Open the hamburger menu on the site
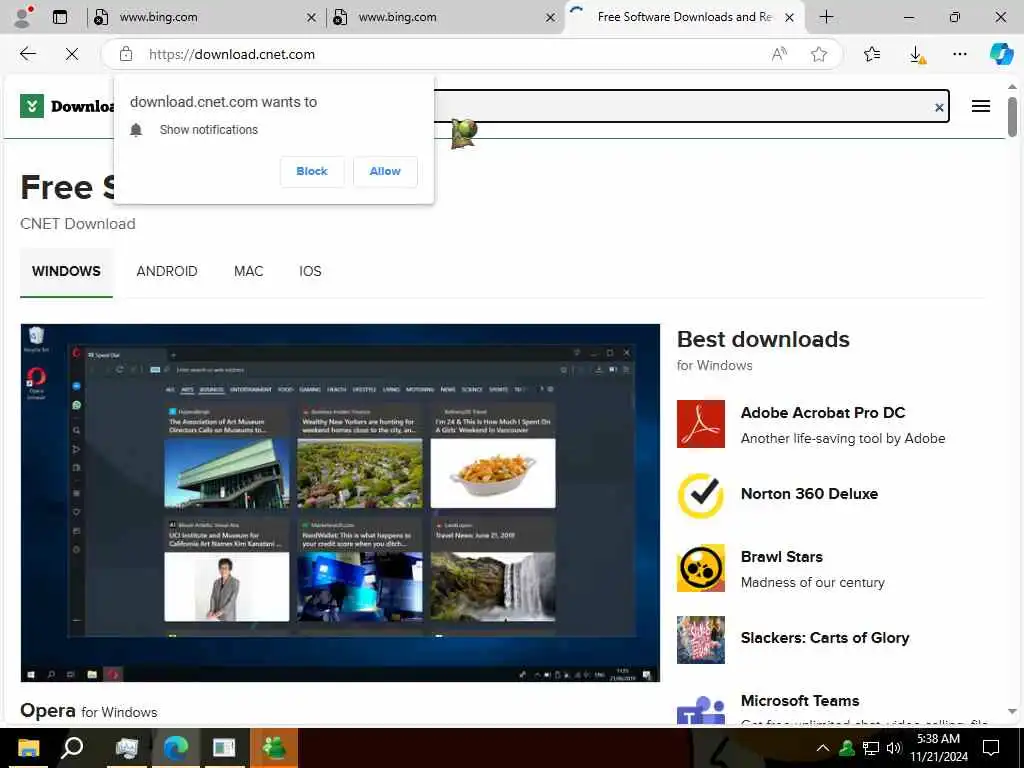 [x=981, y=106]
